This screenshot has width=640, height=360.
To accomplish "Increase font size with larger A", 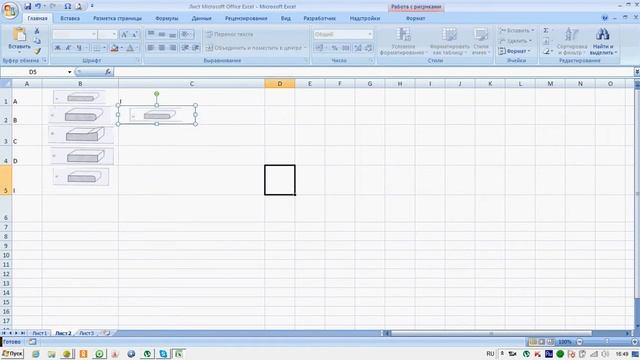I will (x=125, y=34).
